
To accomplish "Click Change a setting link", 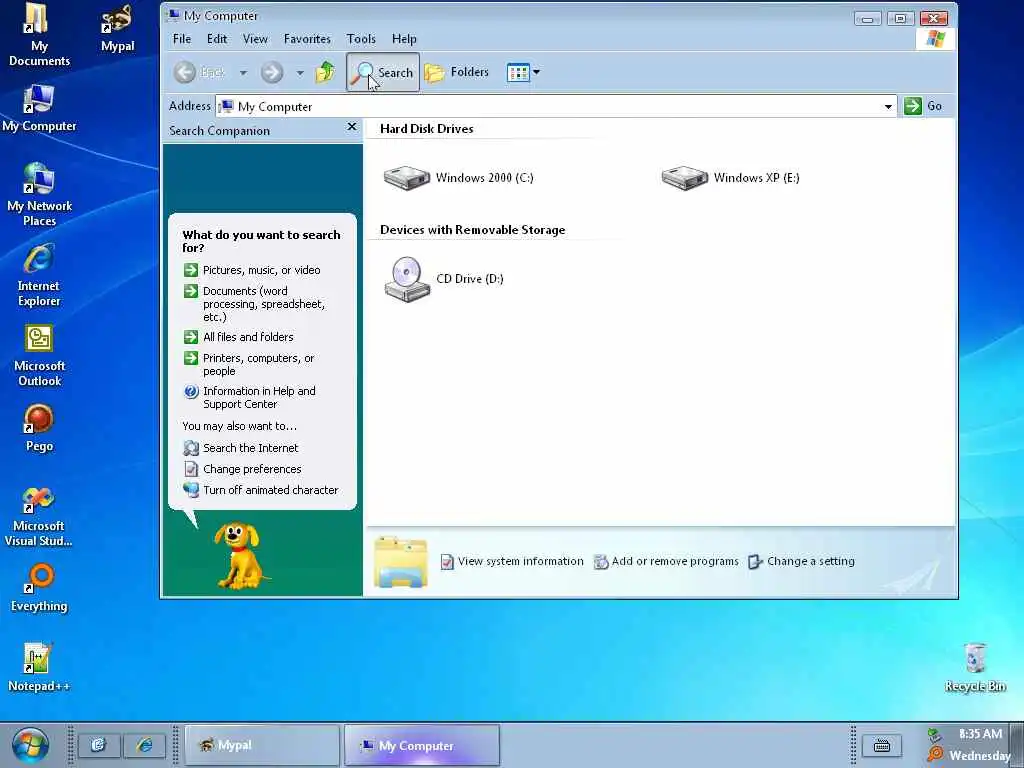I will point(810,561).
